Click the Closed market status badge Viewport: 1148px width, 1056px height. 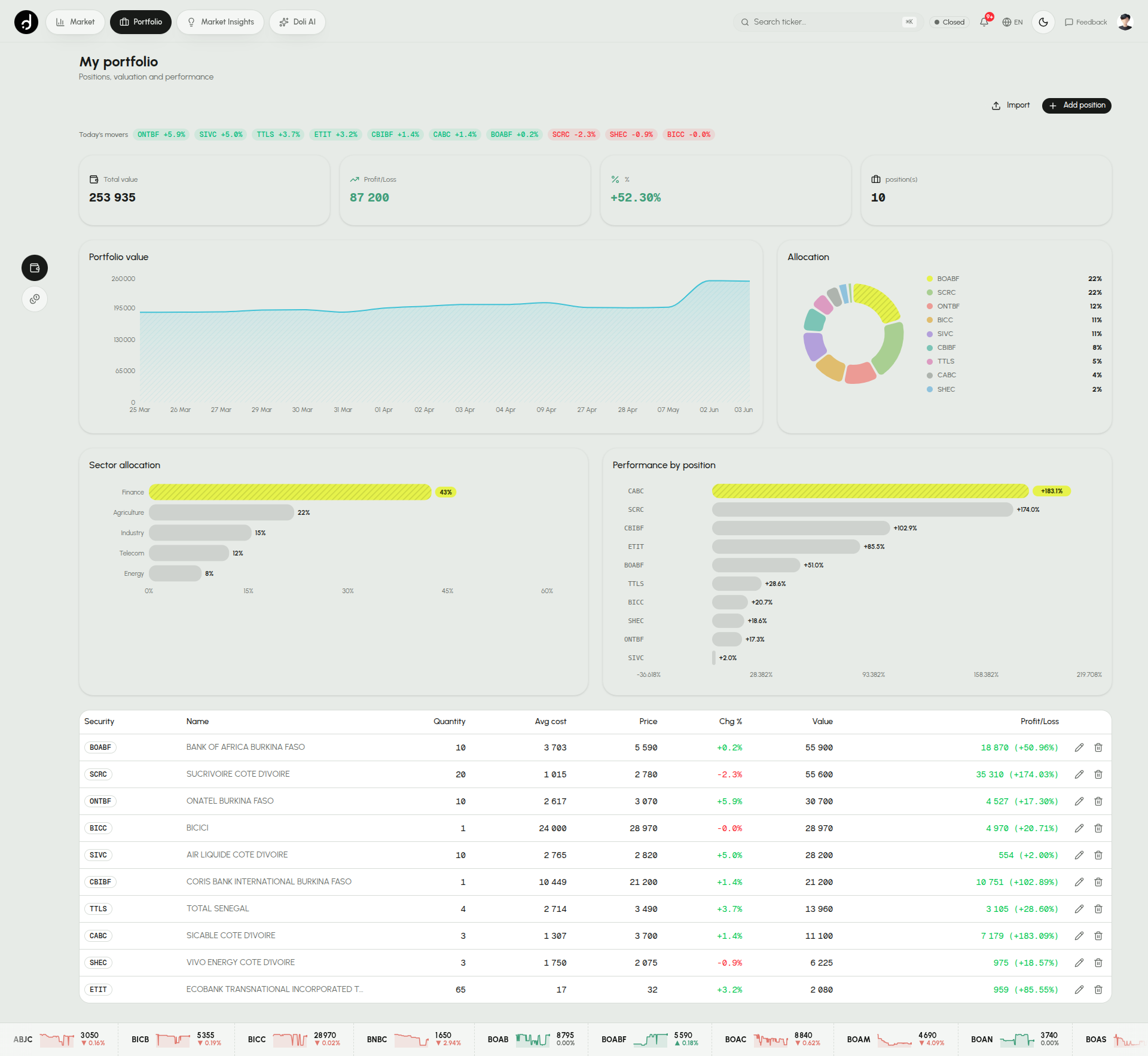coord(949,22)
